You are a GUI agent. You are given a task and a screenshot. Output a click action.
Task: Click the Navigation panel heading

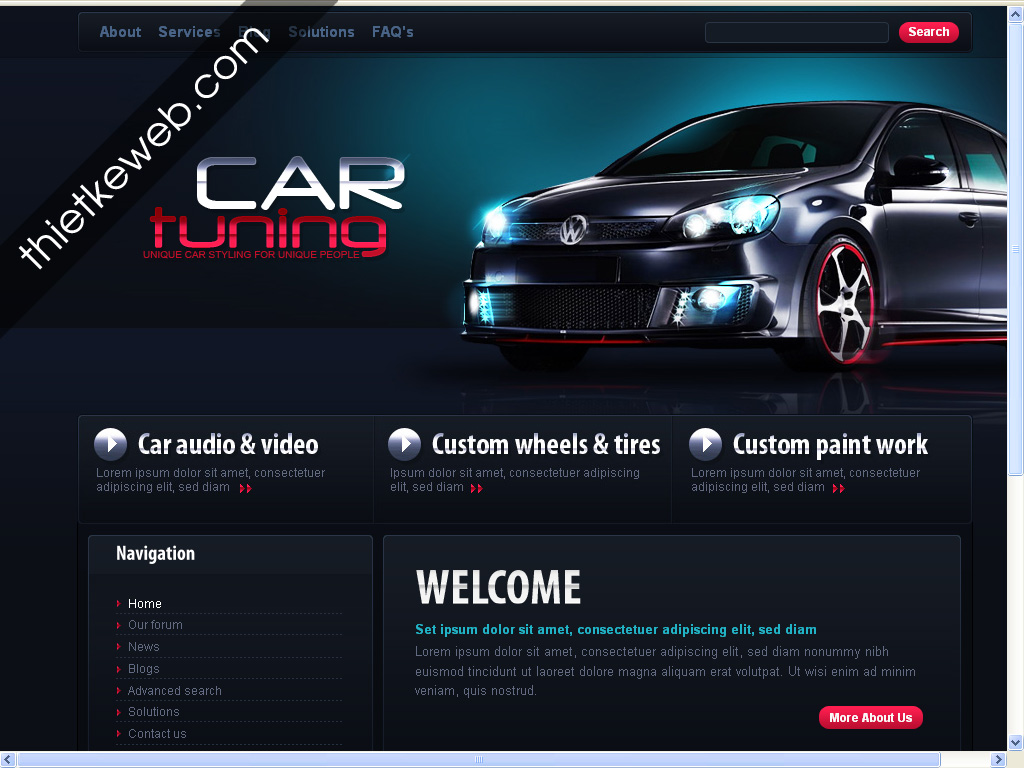pyautogui.click(x=155, y=554)
